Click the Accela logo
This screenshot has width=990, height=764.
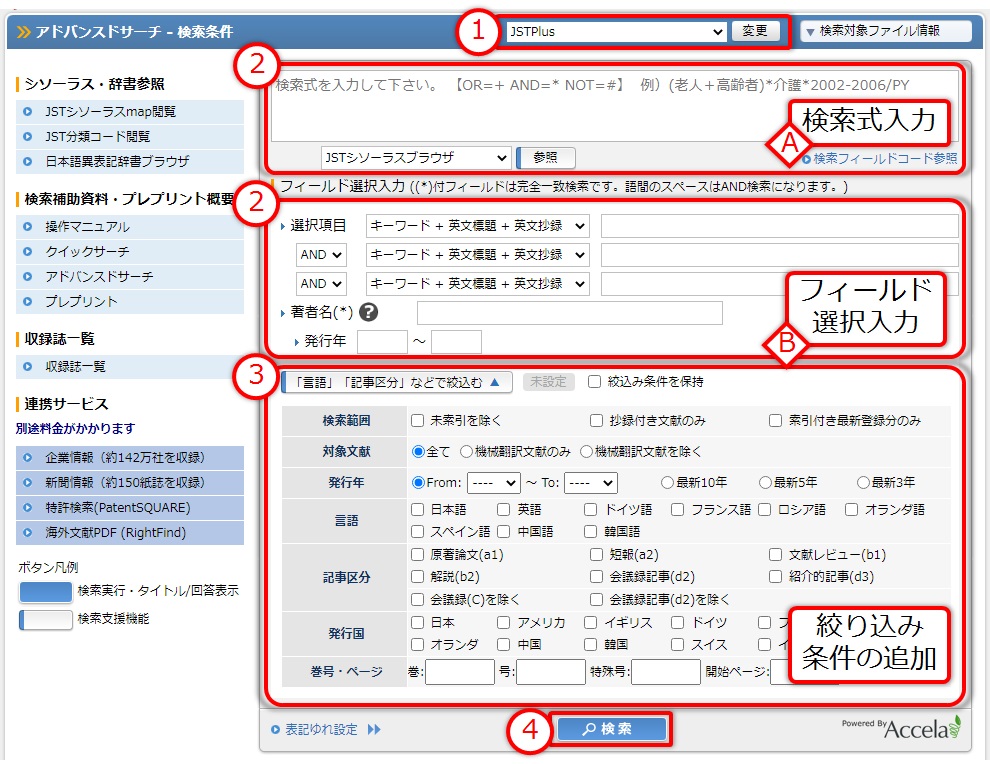pos(920,728)
